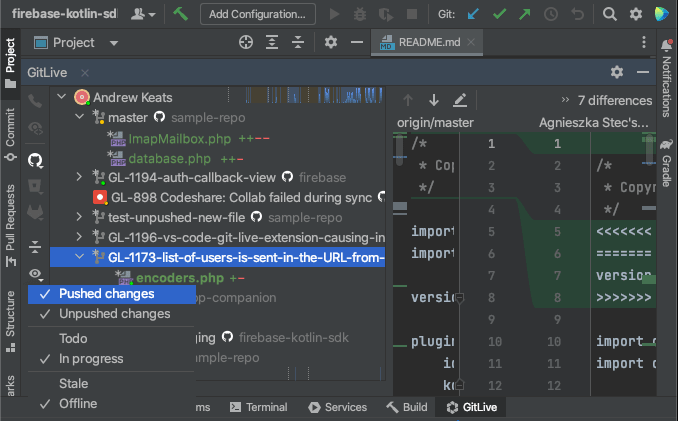Screen dimensions: 678x421
Task: Open Project panel gear options
Action: (331, 42)
